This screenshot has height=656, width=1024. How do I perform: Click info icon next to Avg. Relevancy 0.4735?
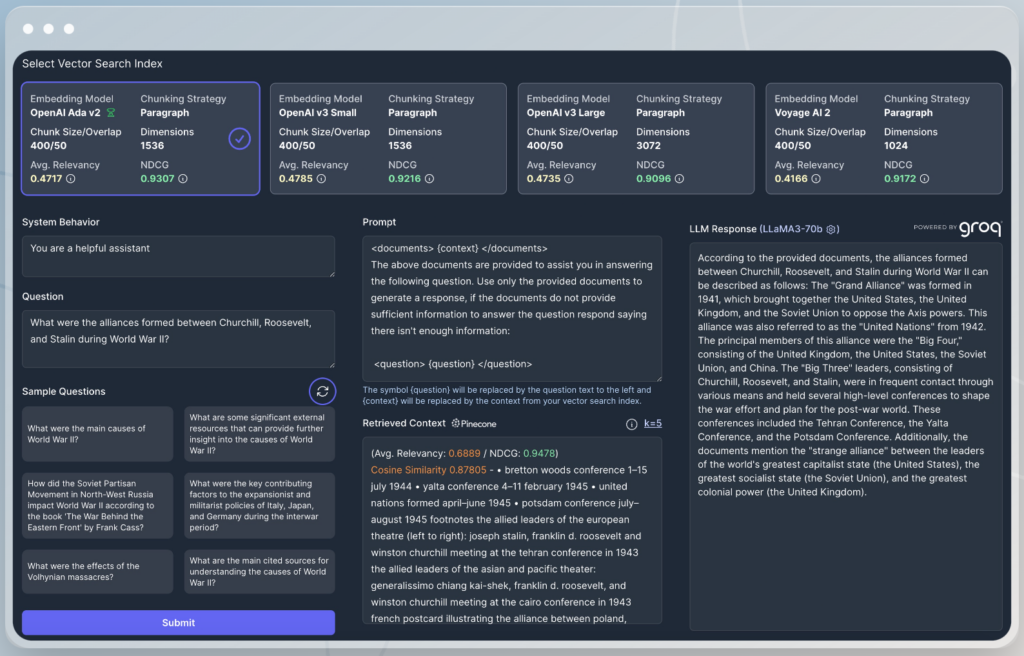[569, 178]
